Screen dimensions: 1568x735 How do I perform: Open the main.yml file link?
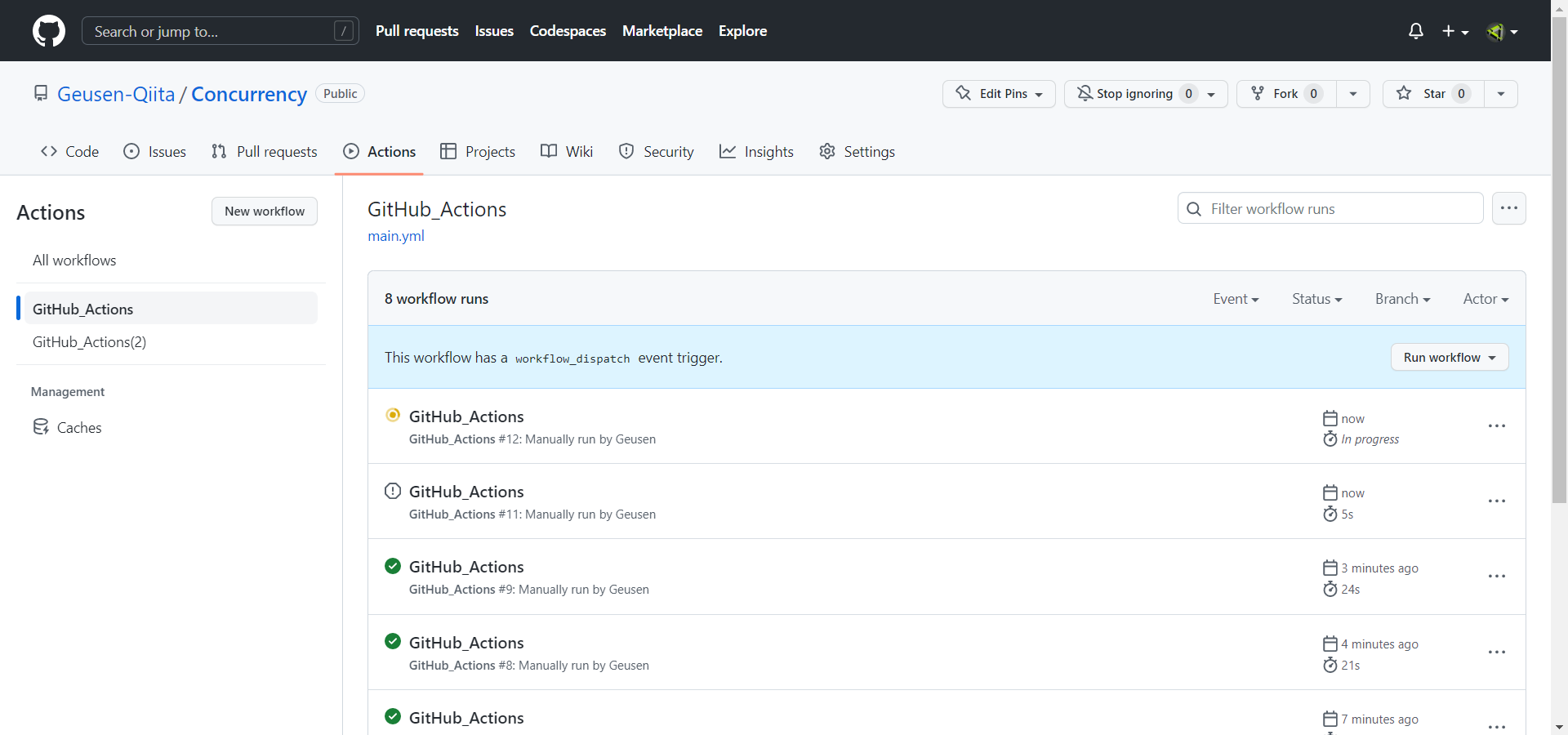396,236
